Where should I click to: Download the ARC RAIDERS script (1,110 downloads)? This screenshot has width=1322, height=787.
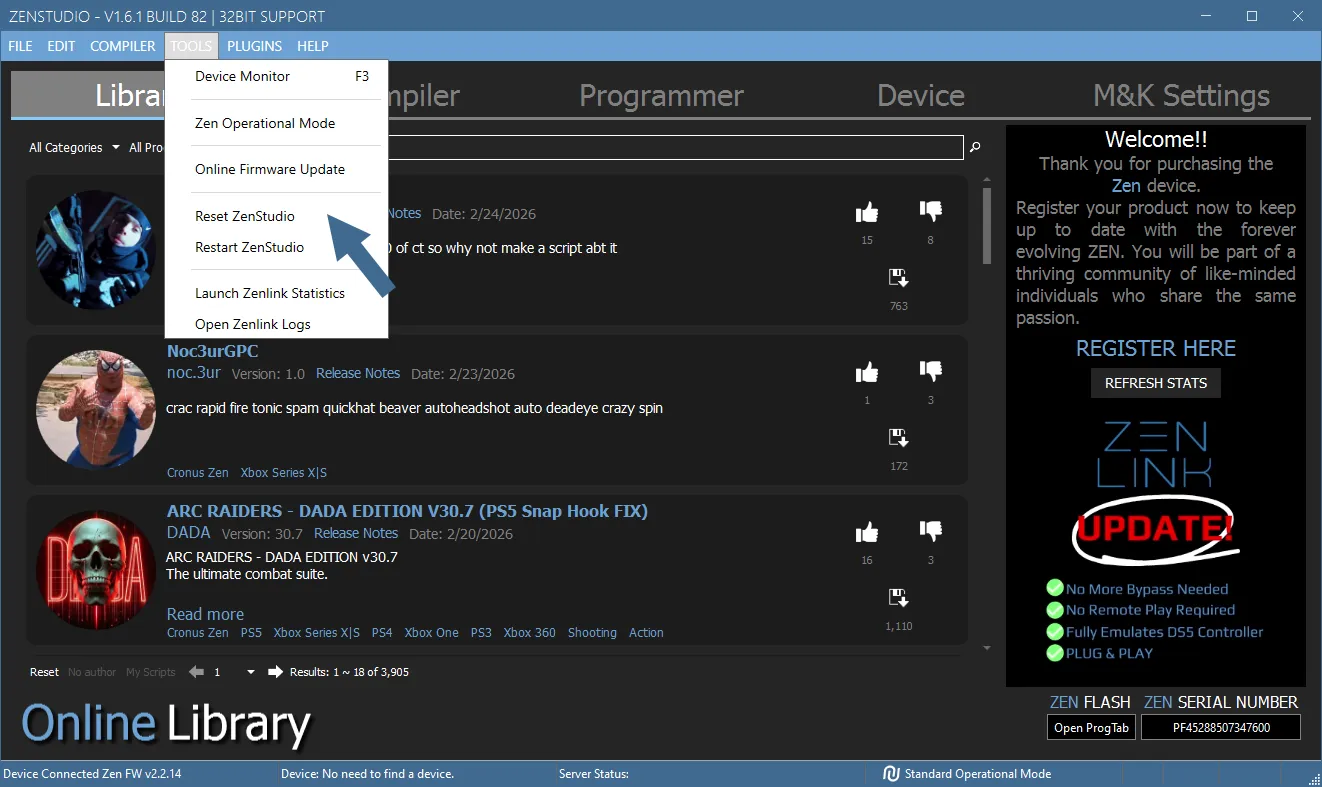coord(898,598)
